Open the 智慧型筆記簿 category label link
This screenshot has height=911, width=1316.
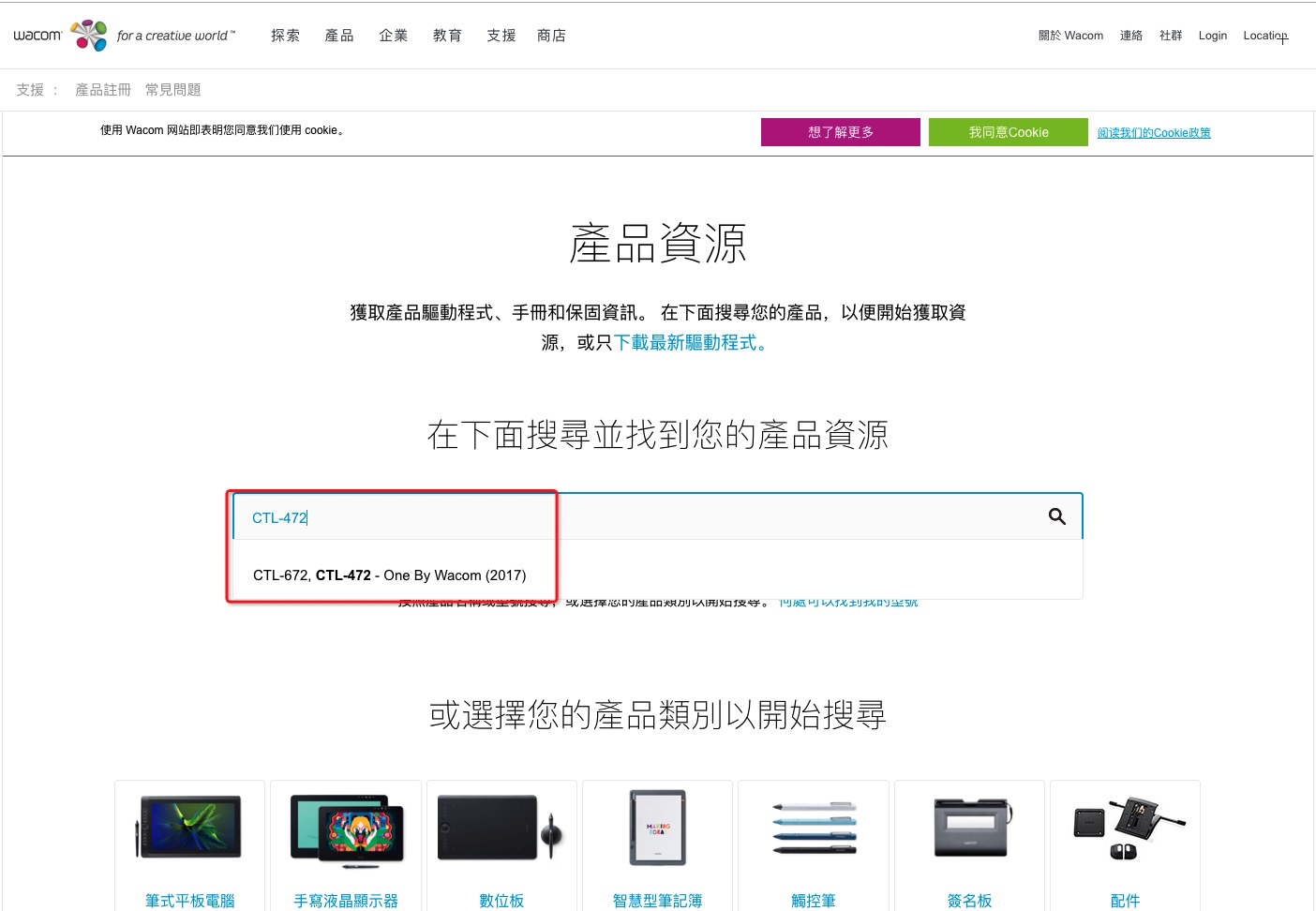click(x=657, y=901)
